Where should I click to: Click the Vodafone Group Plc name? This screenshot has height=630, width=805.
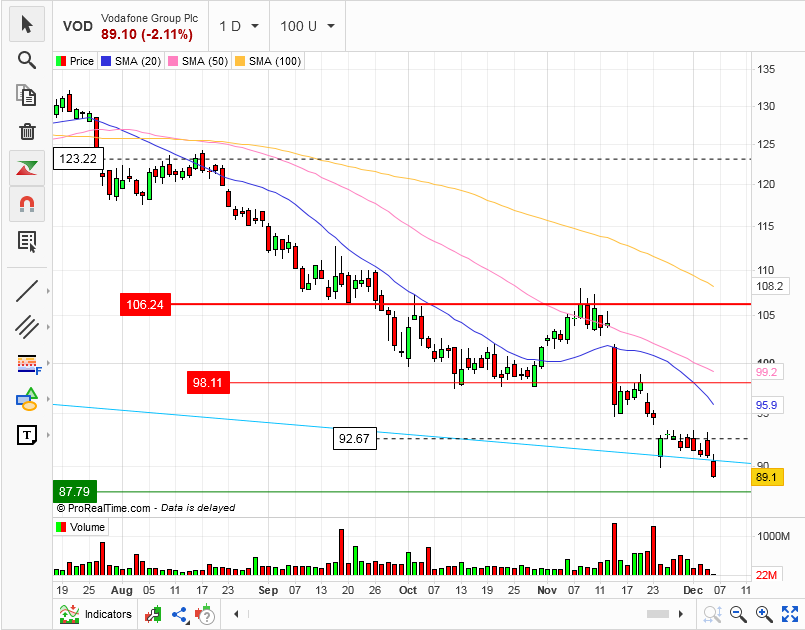pyautogui.click(x=149, y=18)
